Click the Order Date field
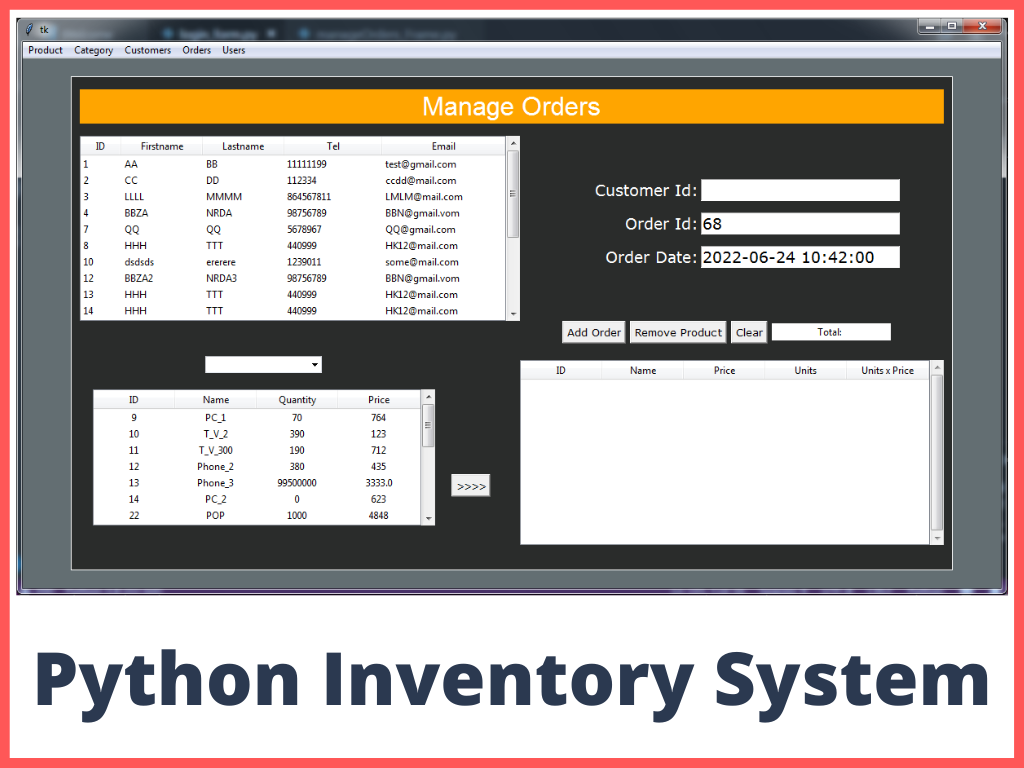 tap(799, 257)
